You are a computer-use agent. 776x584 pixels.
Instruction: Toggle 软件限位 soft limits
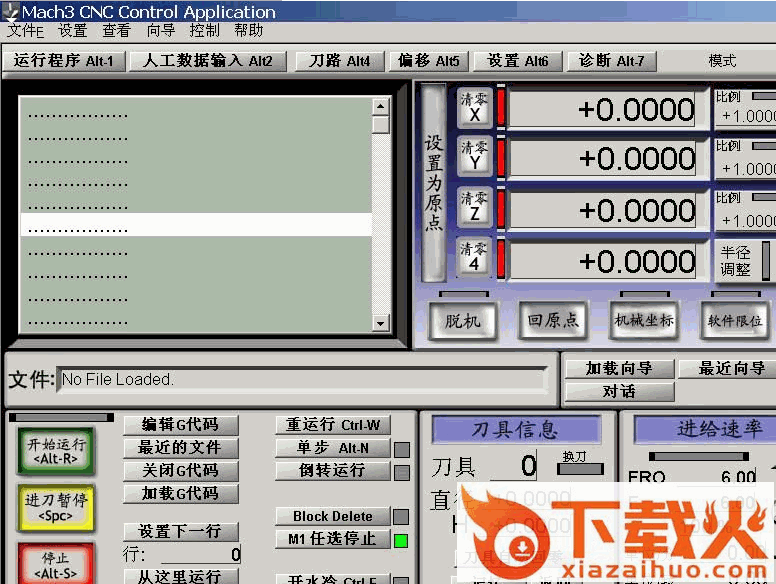[735, 320]
